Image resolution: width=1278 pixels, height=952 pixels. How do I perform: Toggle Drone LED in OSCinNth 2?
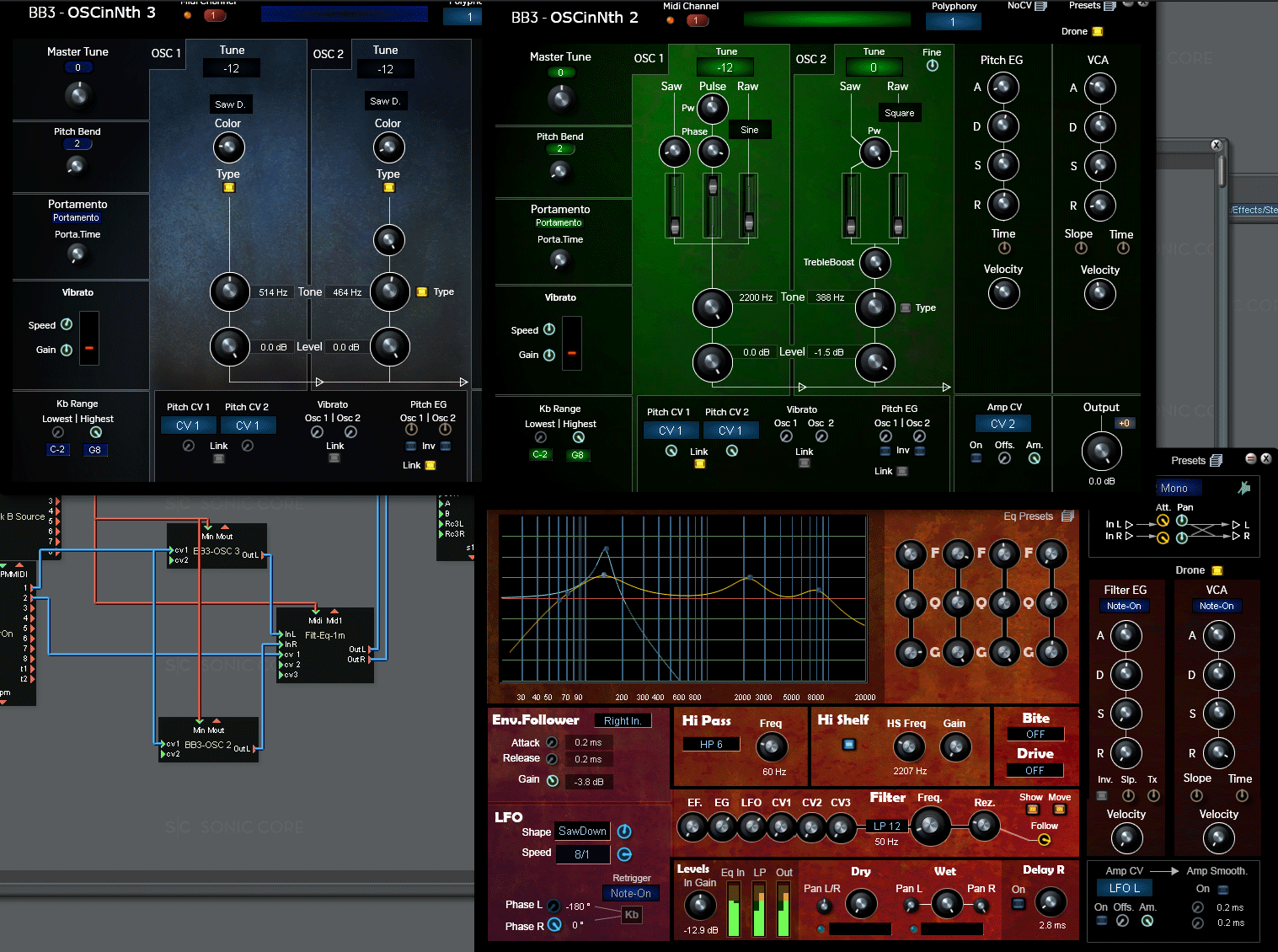pyautogui.click(x=1097, y=32)
